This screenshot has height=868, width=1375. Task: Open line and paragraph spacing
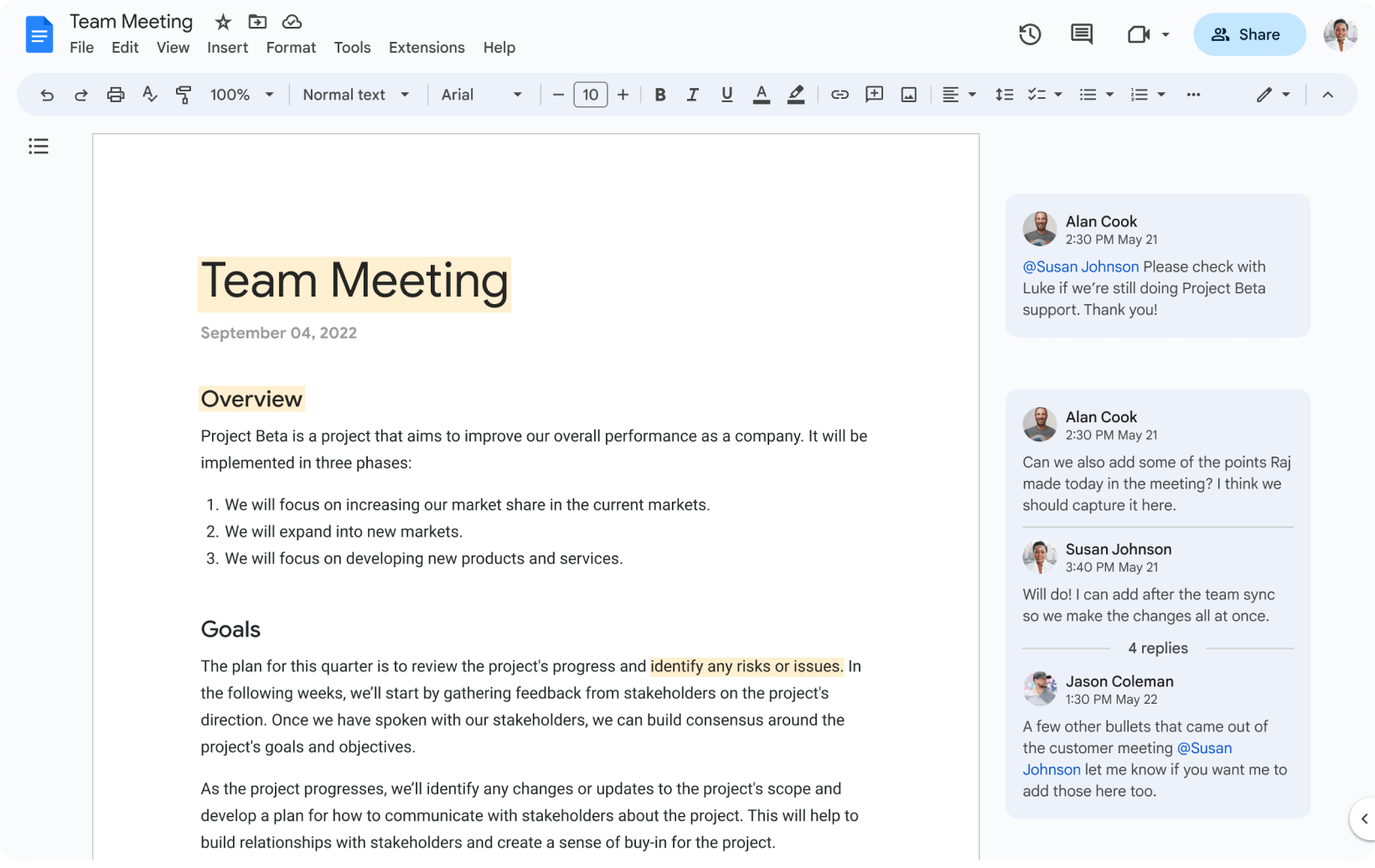pos(1004,95)
